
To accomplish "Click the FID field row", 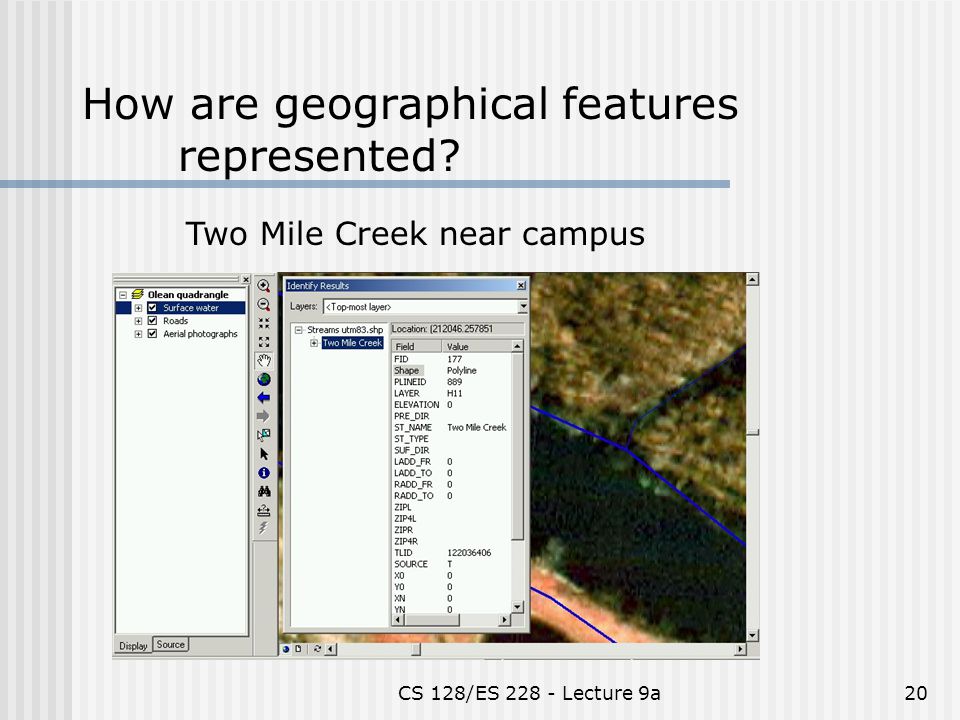I will click(401, 359).
